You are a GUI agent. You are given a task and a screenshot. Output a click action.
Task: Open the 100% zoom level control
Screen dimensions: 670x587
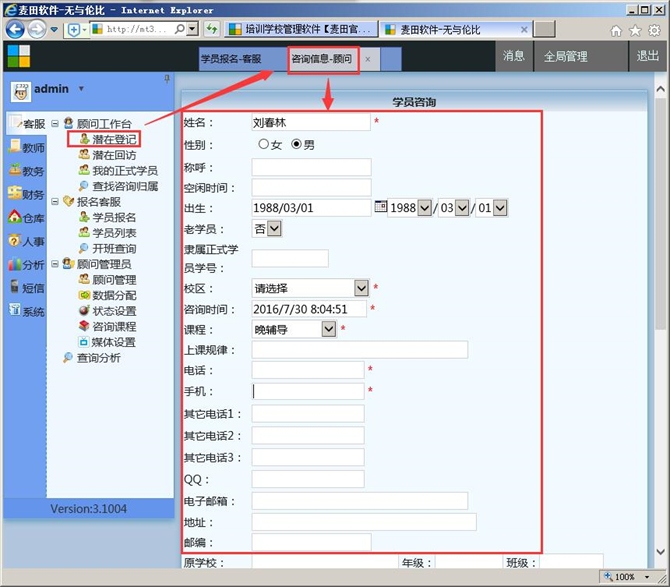[627, 577]
